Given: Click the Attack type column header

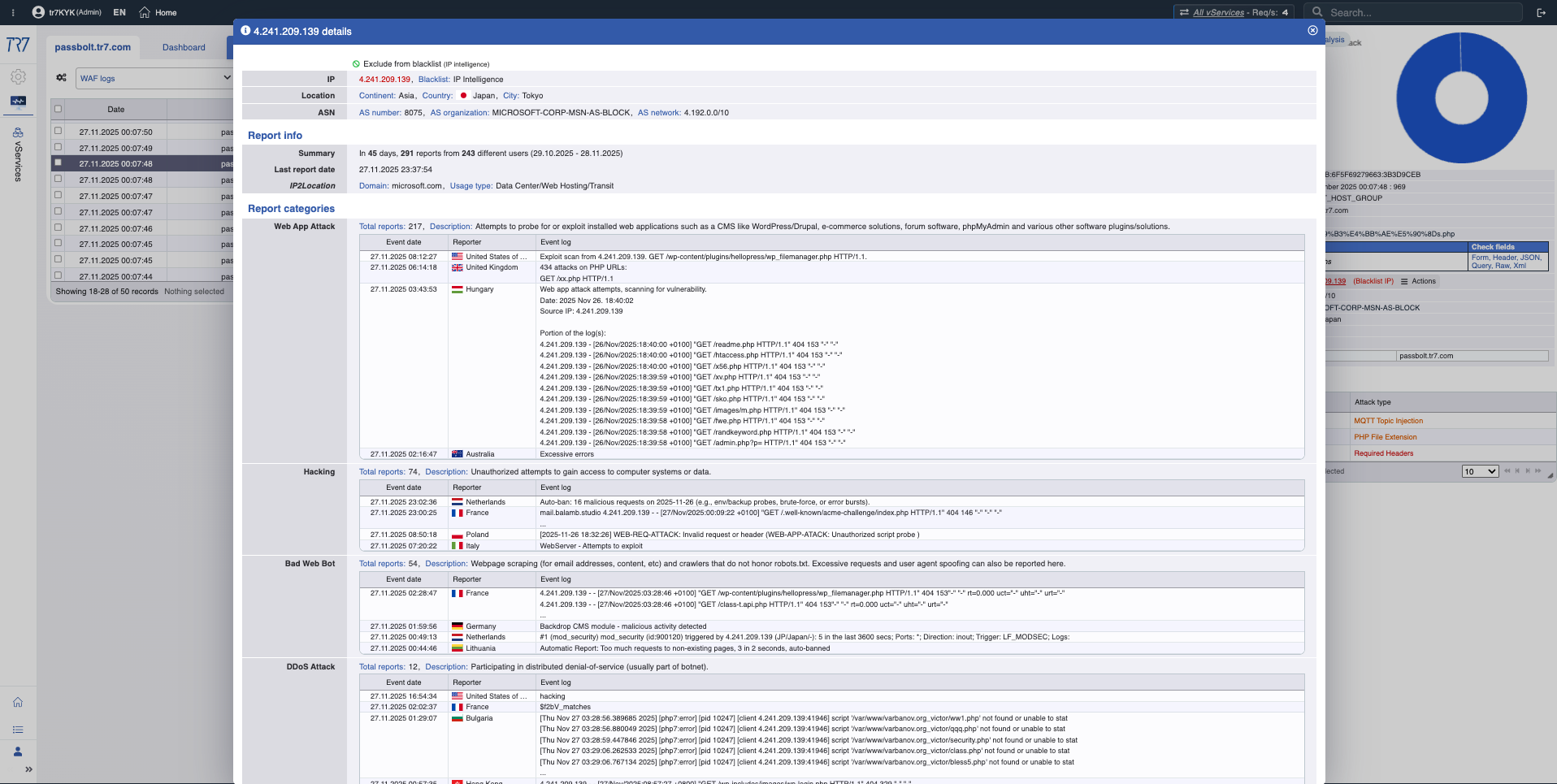Looking at the screenshot, I should [1373, 402].
